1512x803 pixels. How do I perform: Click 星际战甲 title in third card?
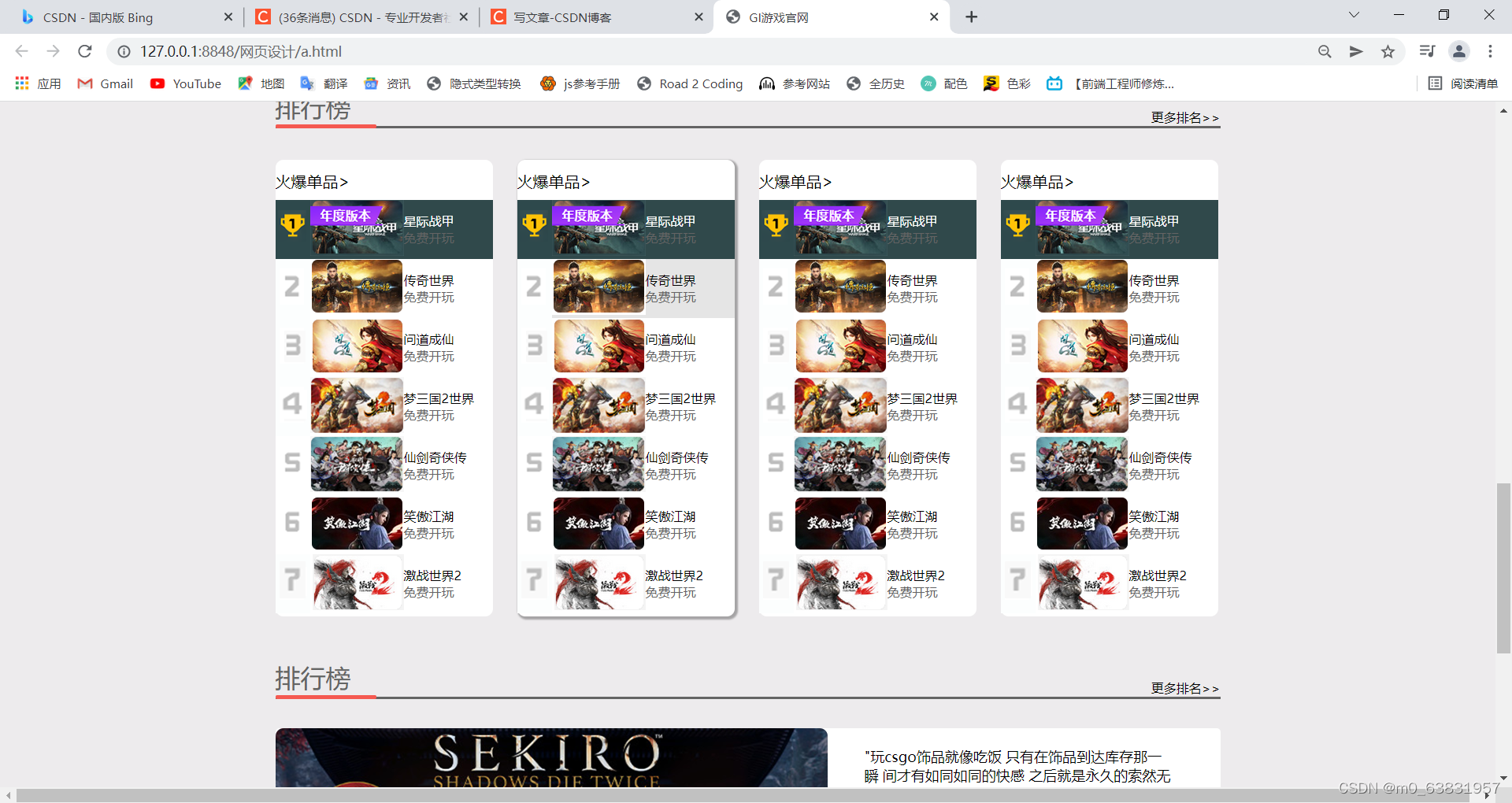tap(912, 221)
